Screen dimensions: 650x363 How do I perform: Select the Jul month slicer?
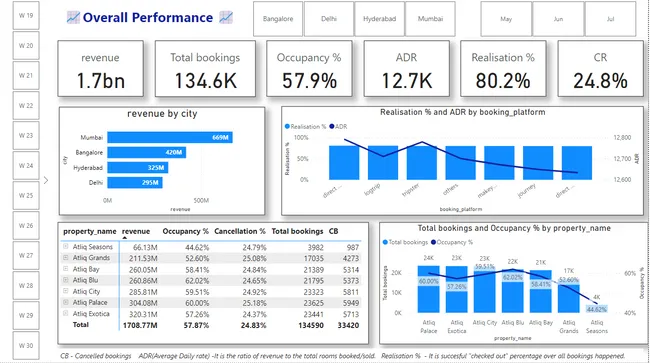[x=610, y=19]
